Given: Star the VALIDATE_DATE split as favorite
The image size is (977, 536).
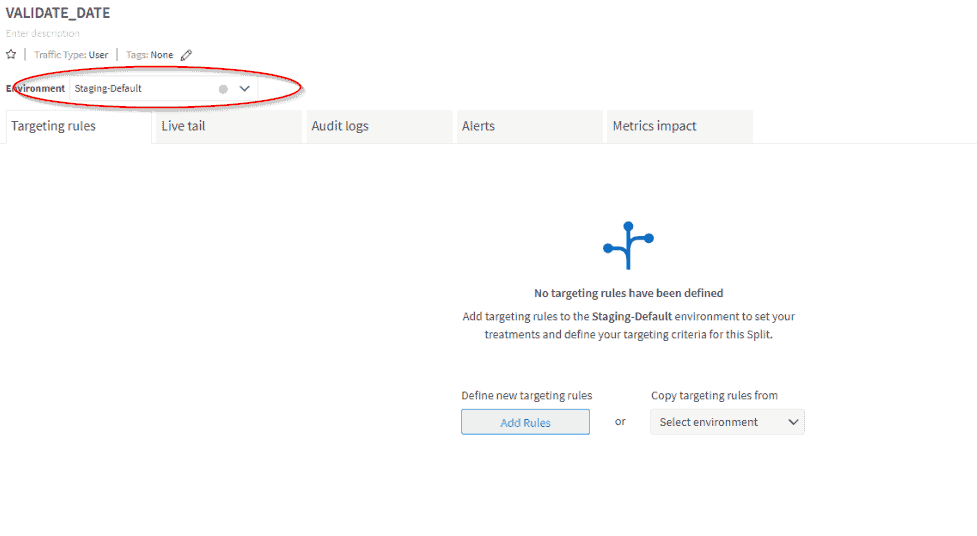Looking at the screenshot, I should [11, 54].
